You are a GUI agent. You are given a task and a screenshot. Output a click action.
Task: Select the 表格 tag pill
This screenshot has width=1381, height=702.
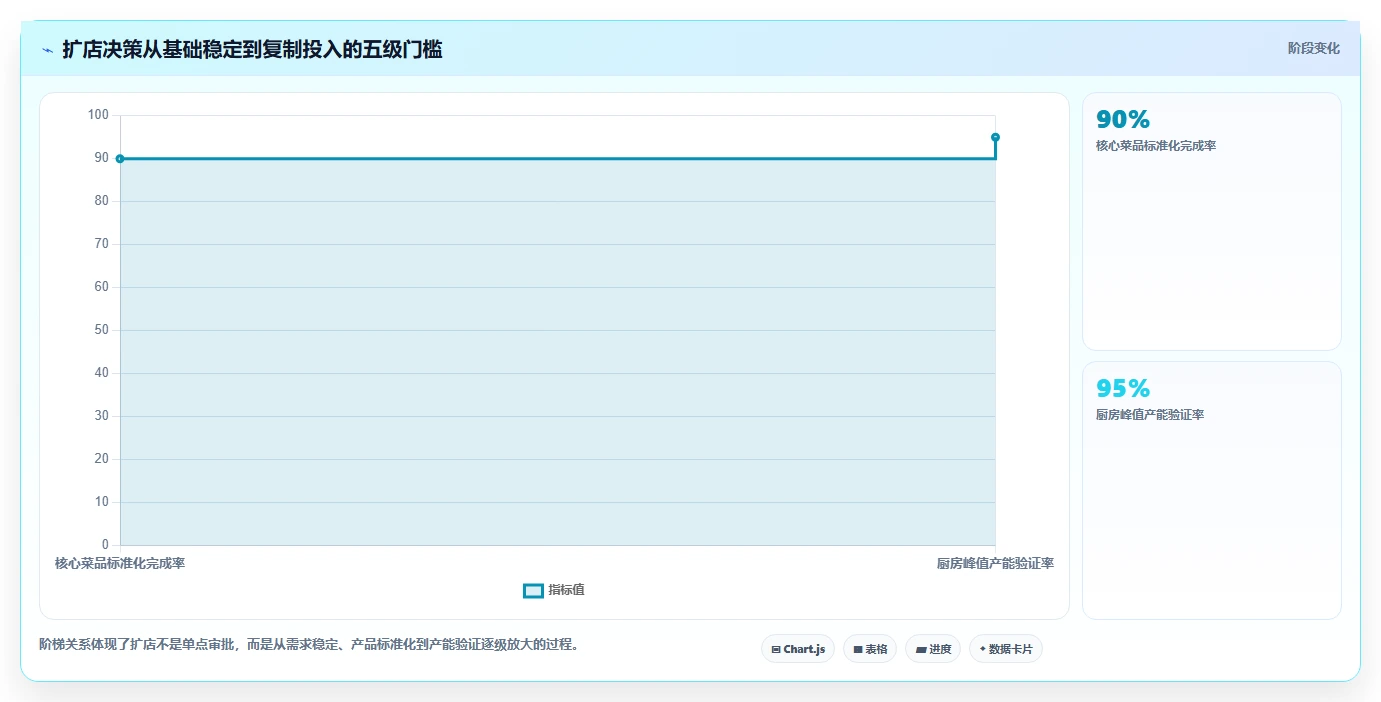(870, 649)
